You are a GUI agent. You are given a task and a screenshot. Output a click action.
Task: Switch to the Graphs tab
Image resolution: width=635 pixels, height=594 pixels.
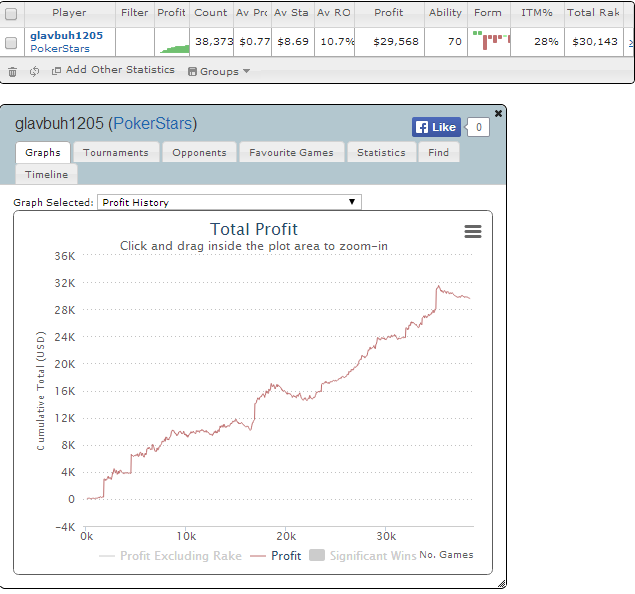[x=43, y=153]
